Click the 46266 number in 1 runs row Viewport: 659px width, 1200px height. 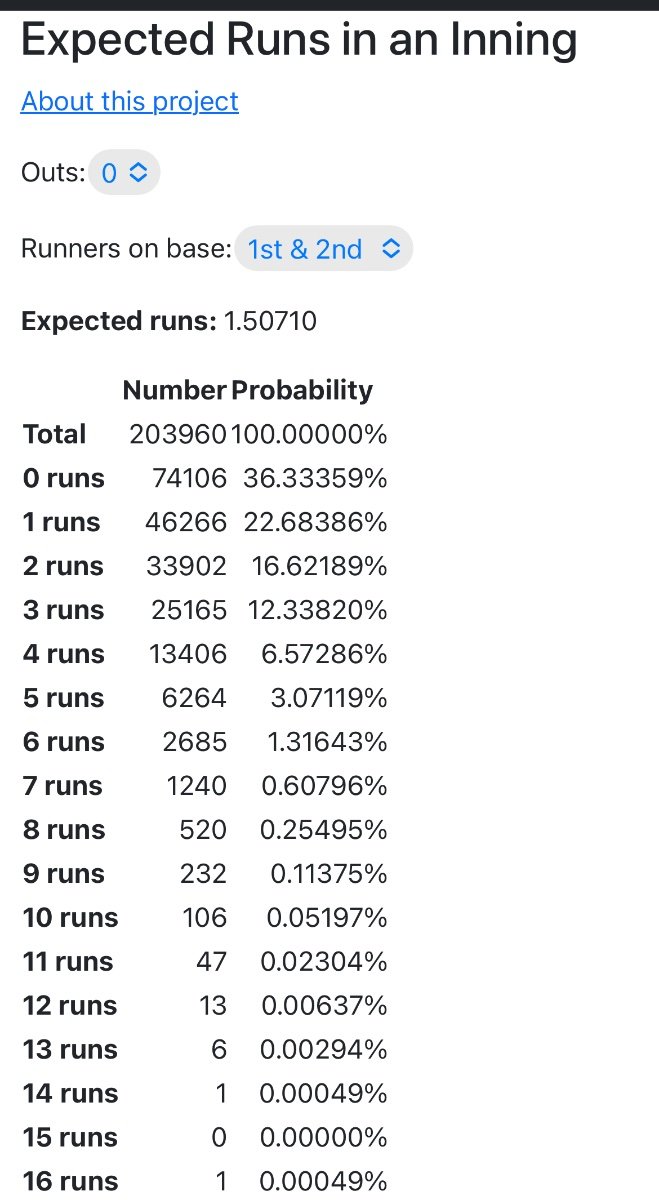point(189,522)
